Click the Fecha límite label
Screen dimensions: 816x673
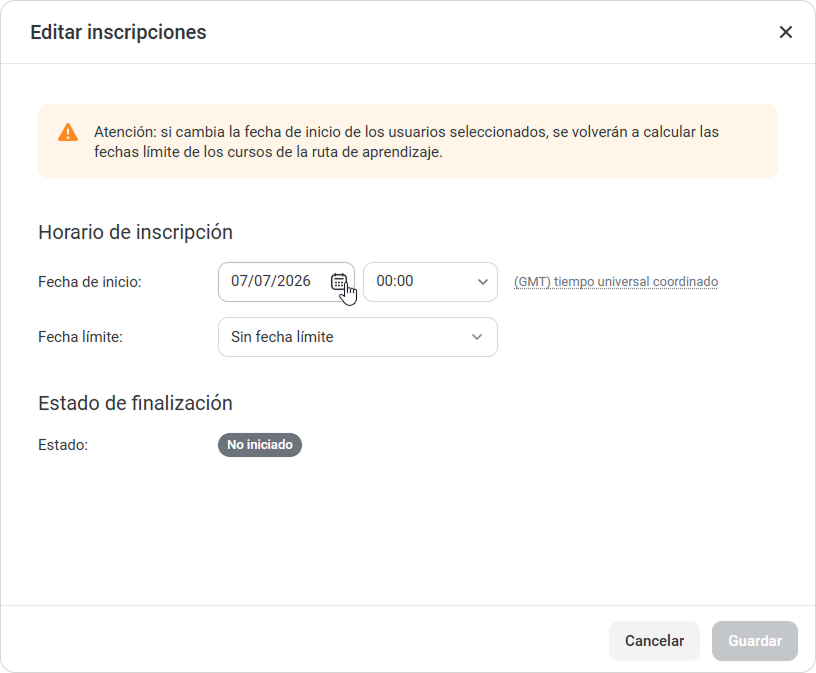click(80, 337)
